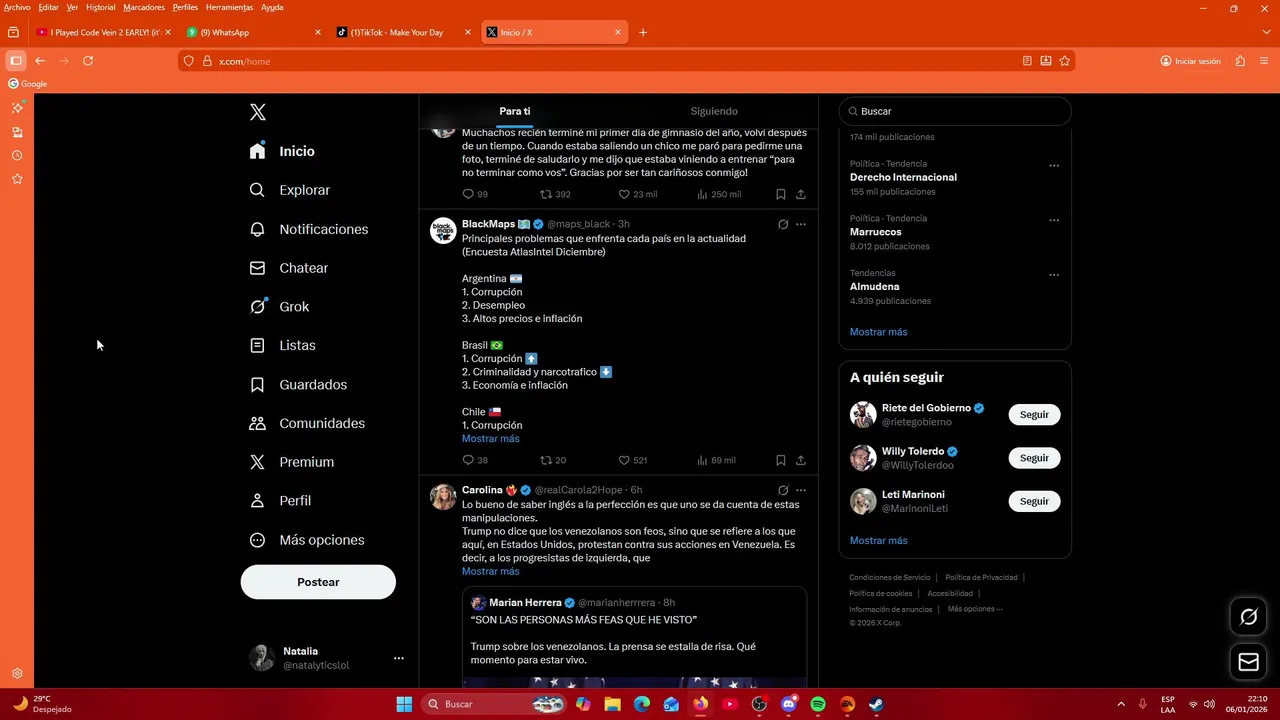
Task: Reply to the gym post with 99 replies
Action: (475, 194)
